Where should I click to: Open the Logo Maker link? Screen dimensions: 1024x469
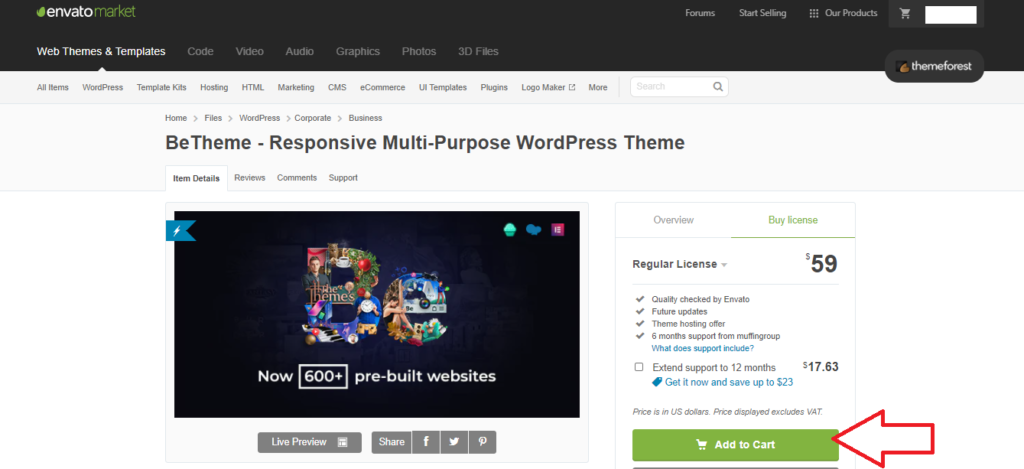pos(549,87)
